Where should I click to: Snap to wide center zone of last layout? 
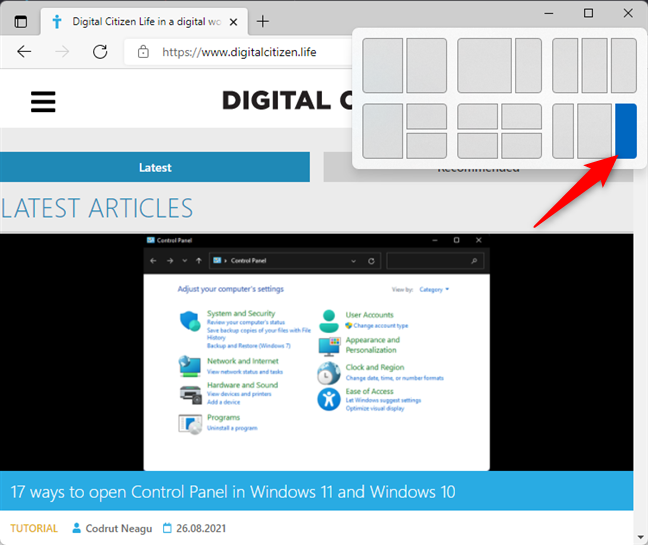(x=594, y=131)
